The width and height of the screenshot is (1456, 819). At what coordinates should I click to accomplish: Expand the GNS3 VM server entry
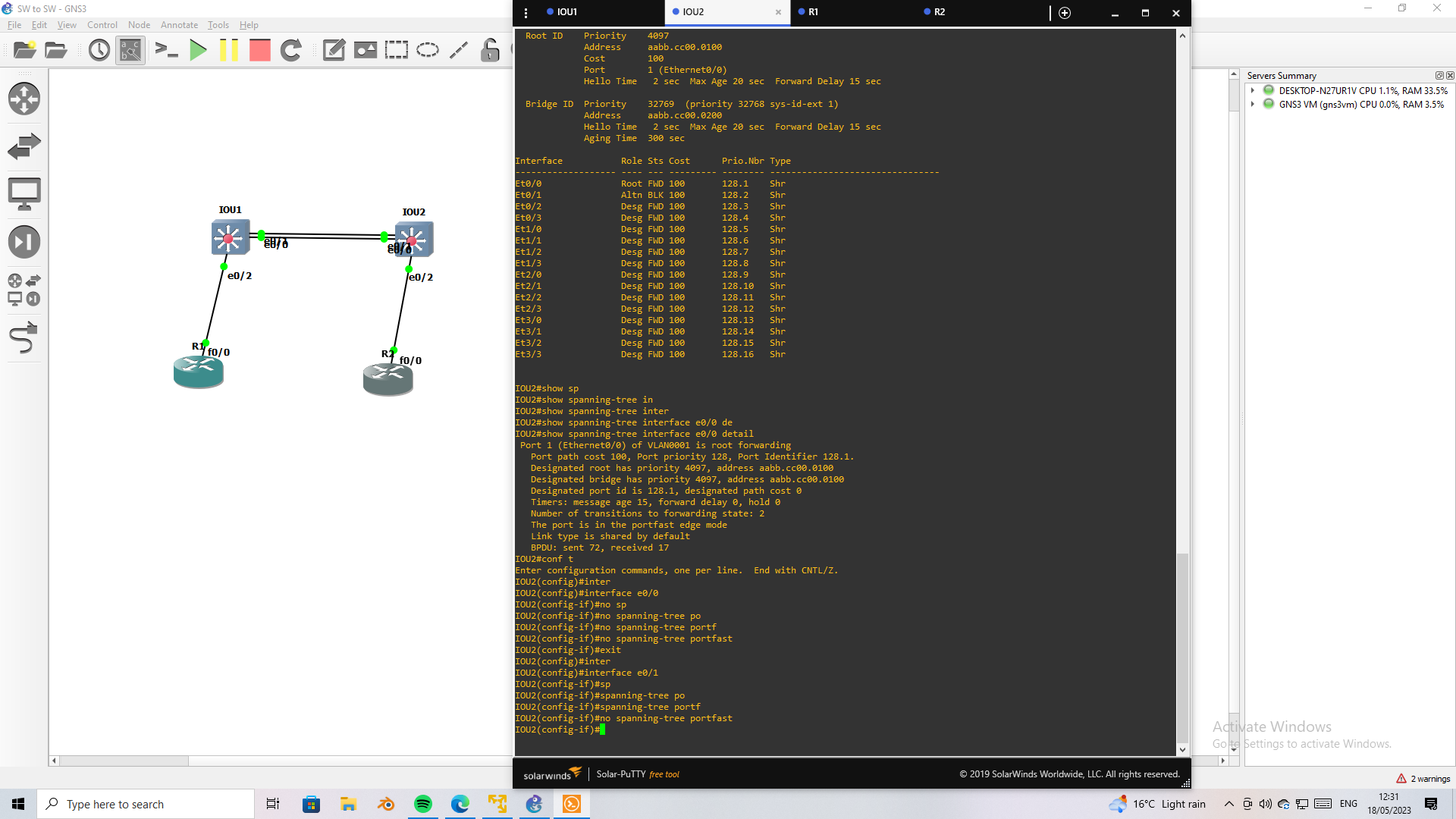click(x=1253, y=105)
